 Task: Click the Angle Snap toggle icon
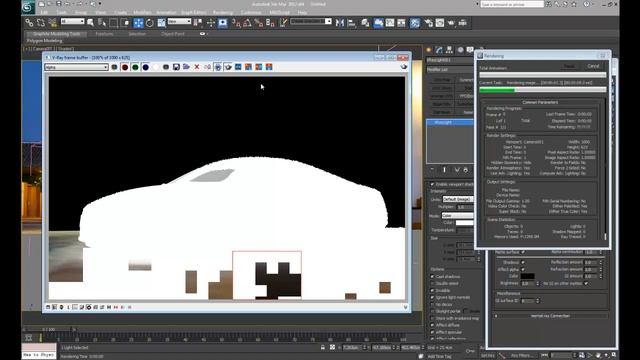point(247,23)
